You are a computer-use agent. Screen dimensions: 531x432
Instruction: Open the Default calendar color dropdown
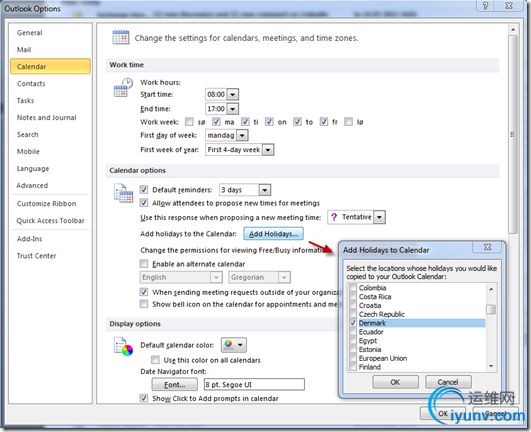click(234, 345)
